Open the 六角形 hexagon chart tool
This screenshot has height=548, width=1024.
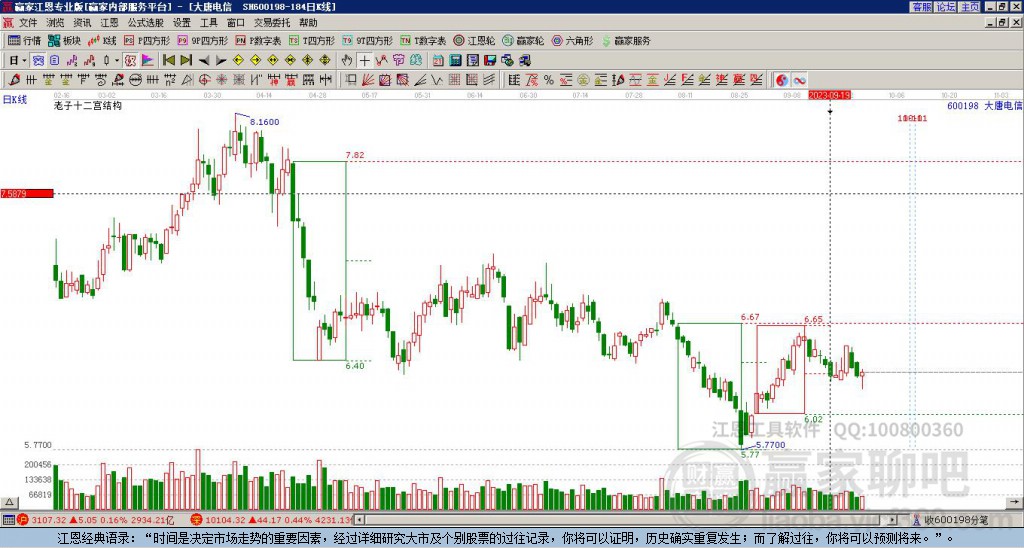572,40
